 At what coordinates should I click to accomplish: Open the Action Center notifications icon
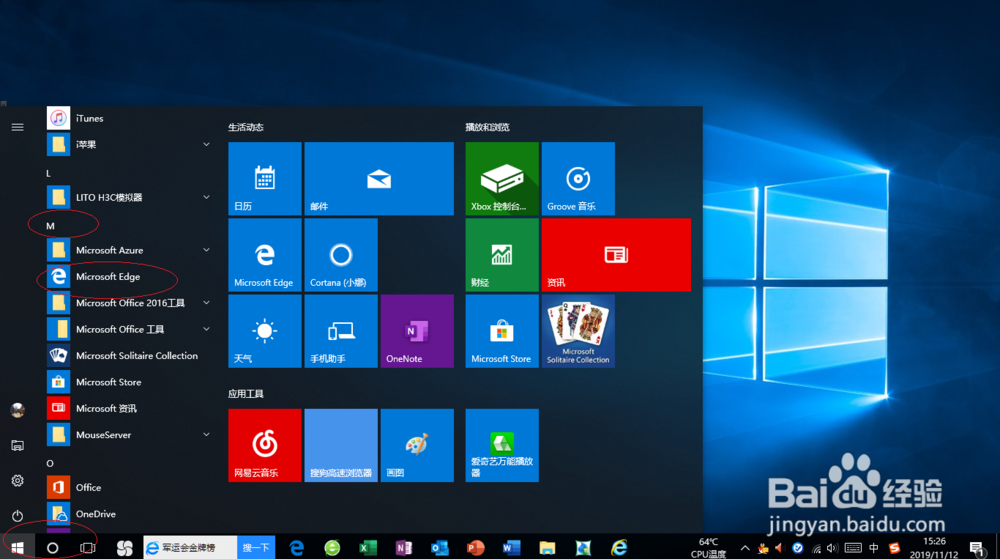(x=976, y=548)
